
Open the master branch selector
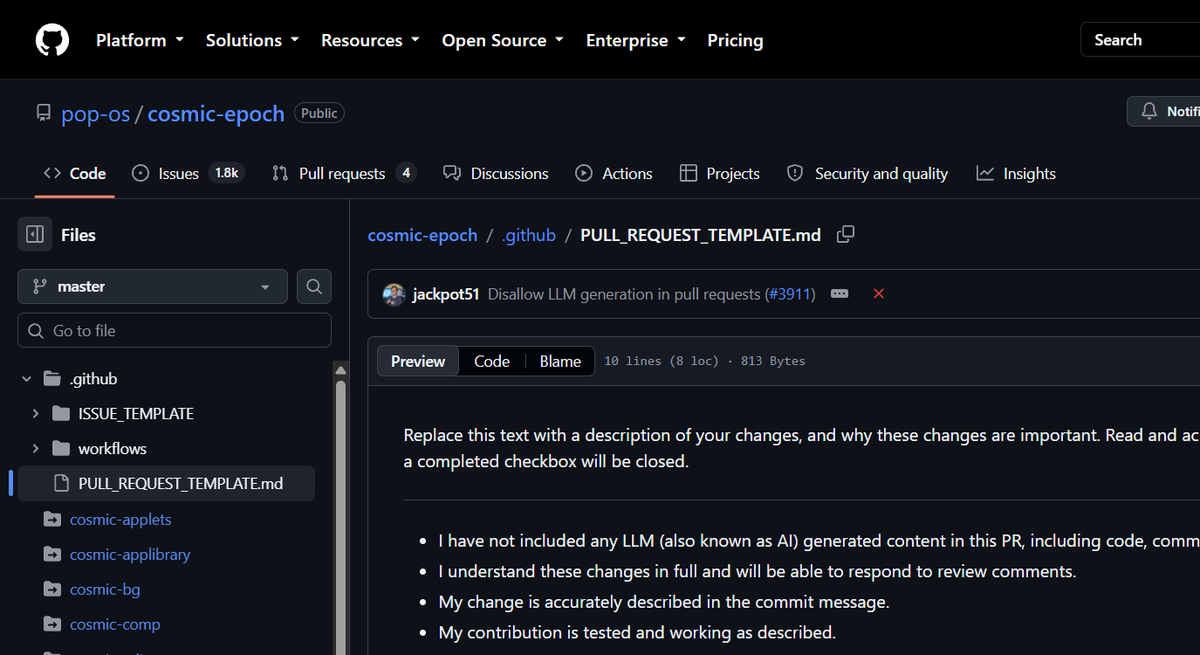coord(152,286)
